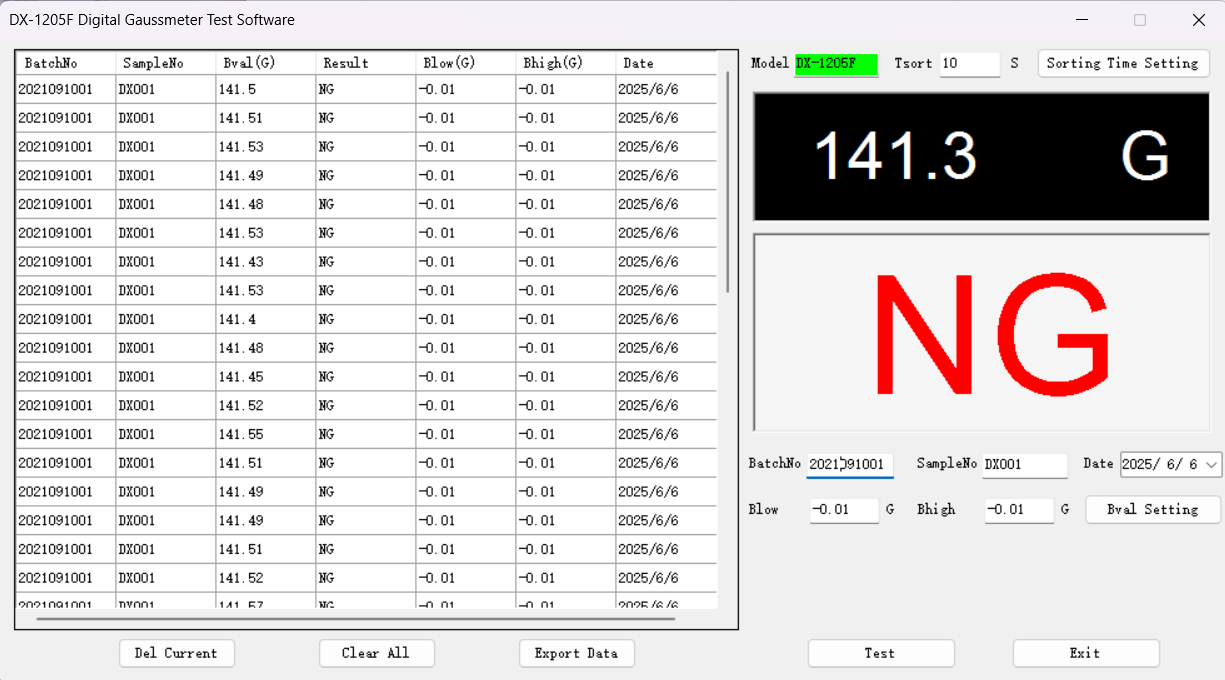This screenshot has height=680, width=1225.
Task: Click the Bval Setting button
Action: 1152,509
